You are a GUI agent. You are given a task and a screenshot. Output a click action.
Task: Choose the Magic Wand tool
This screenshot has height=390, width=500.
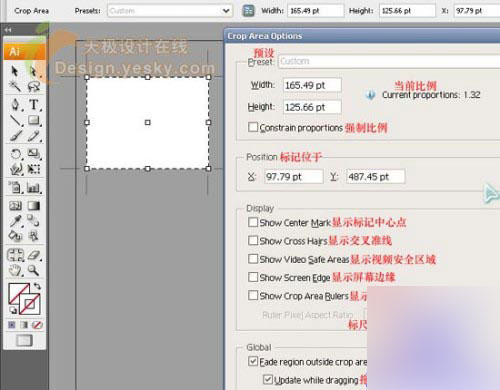click(15, 86)
